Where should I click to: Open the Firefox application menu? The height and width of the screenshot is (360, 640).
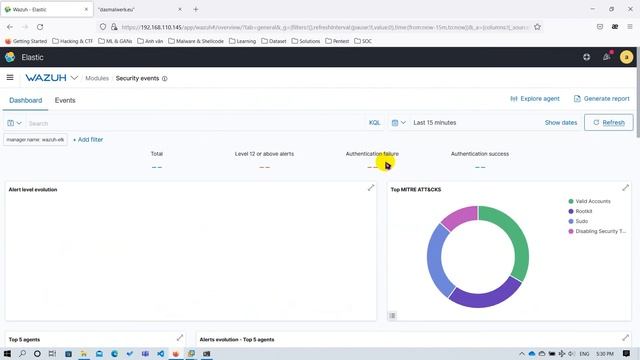[x=630, y=27]
